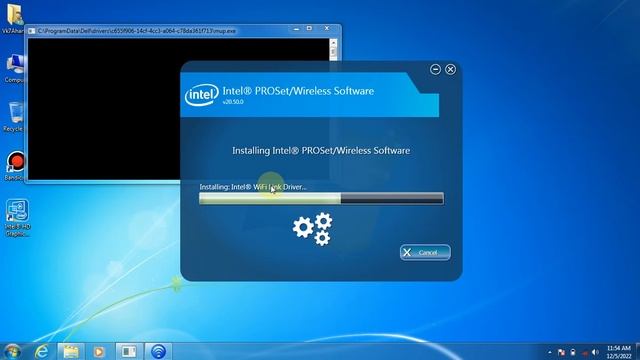This screenshot has height=360, width=640.
Task: Open Windows Explorer from taskbar
Action: [x=71, y=351]
